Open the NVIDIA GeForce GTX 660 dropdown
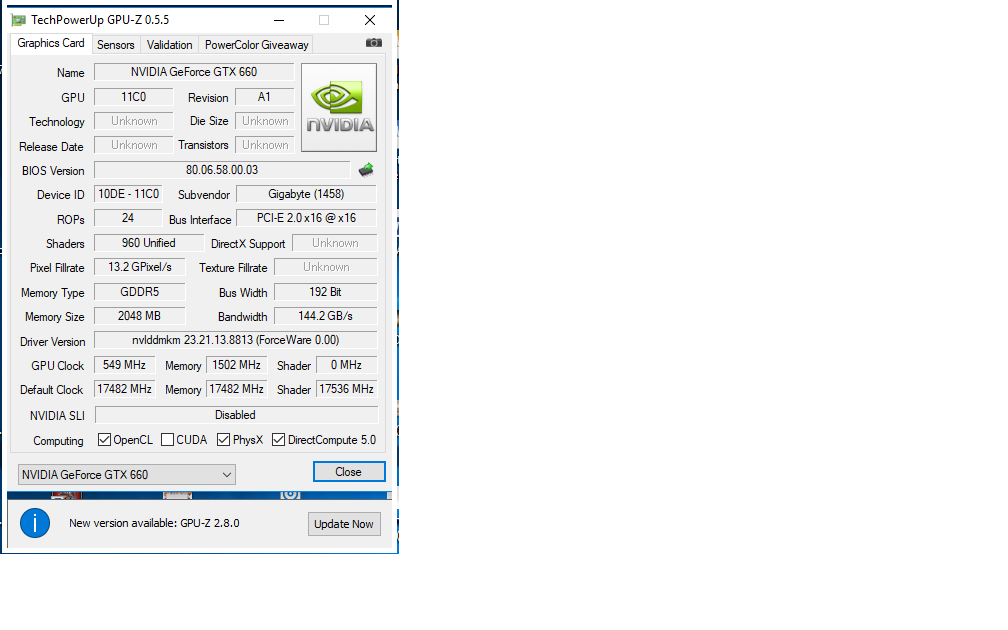Screen dimensions: 1008x630 [x=127, y=474]
